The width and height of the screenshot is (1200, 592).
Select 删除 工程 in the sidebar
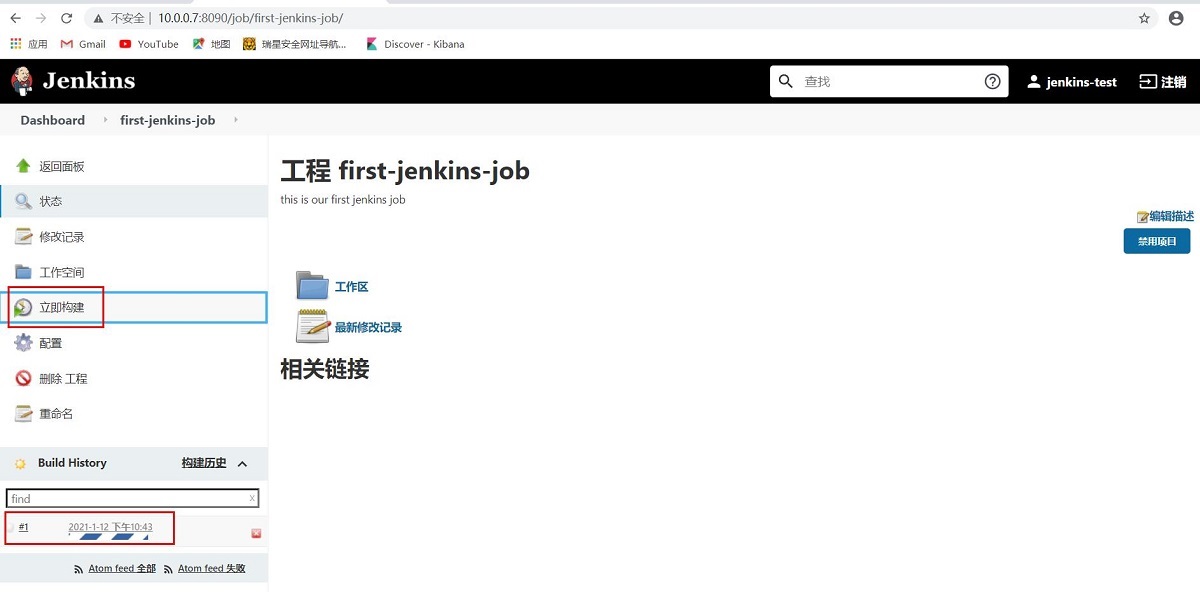[134, 378]
